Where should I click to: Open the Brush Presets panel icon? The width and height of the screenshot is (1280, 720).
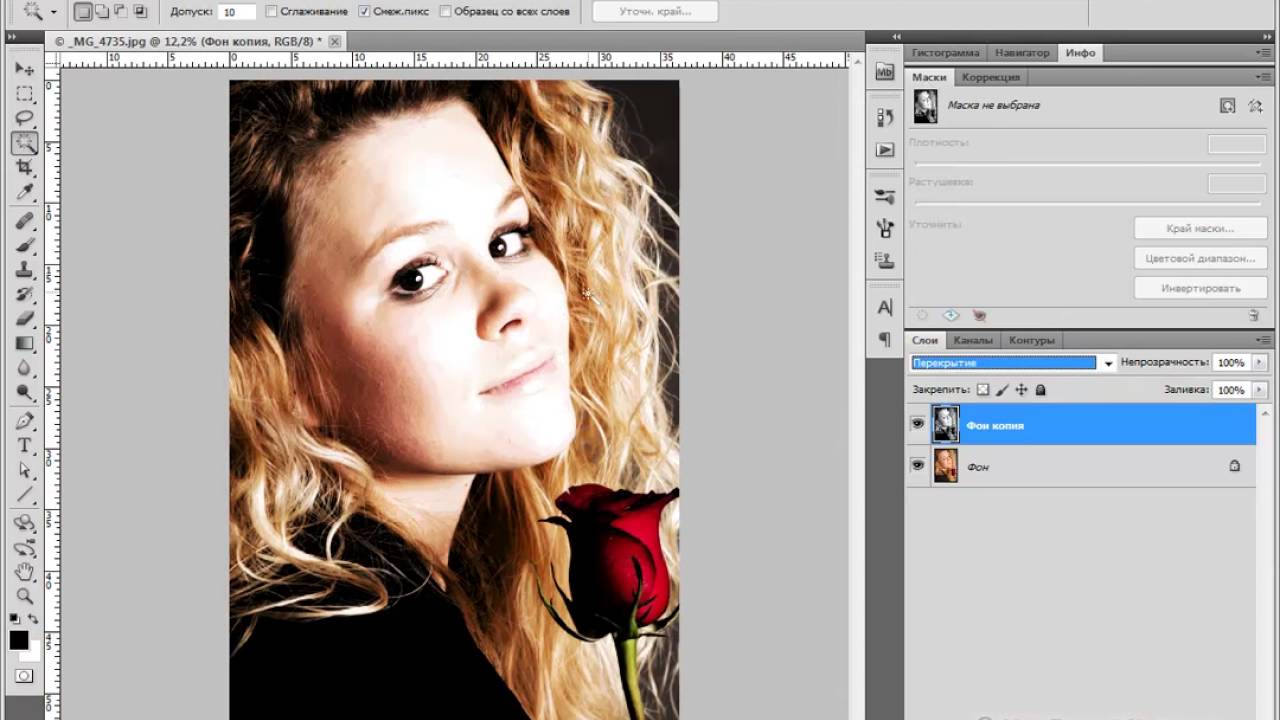[x=885, y=197]
